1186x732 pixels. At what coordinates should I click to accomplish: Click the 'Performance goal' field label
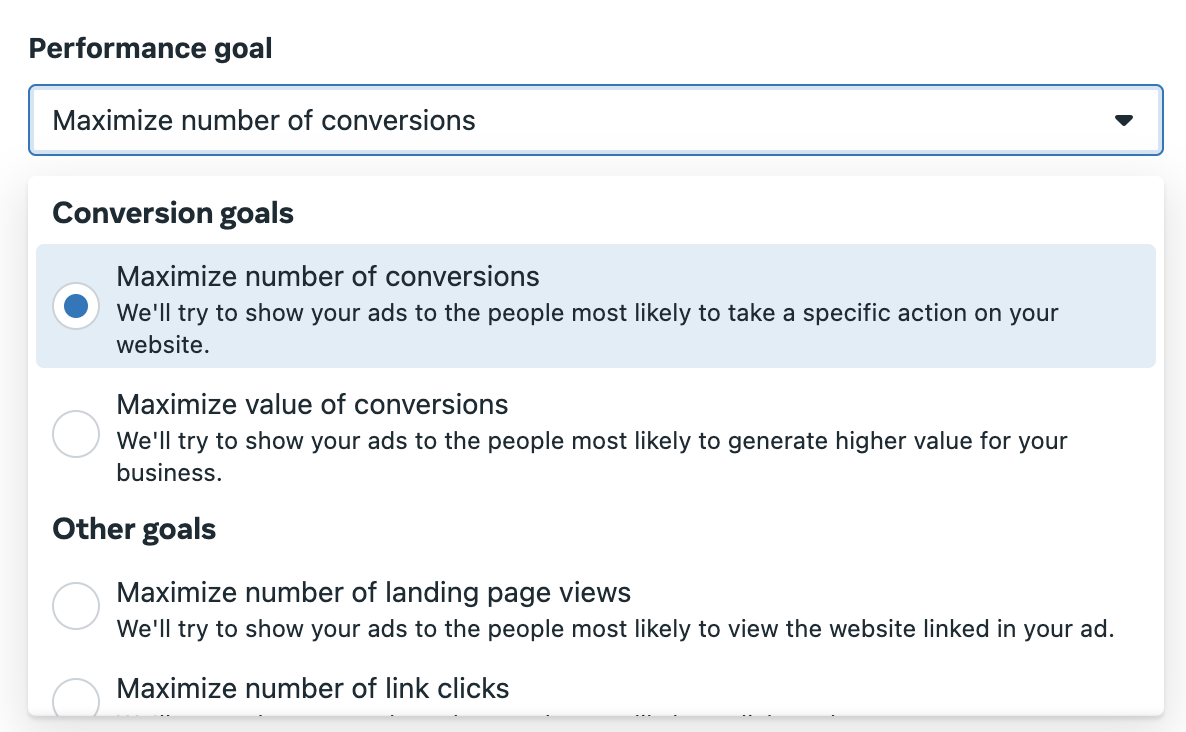click(151, 48)
